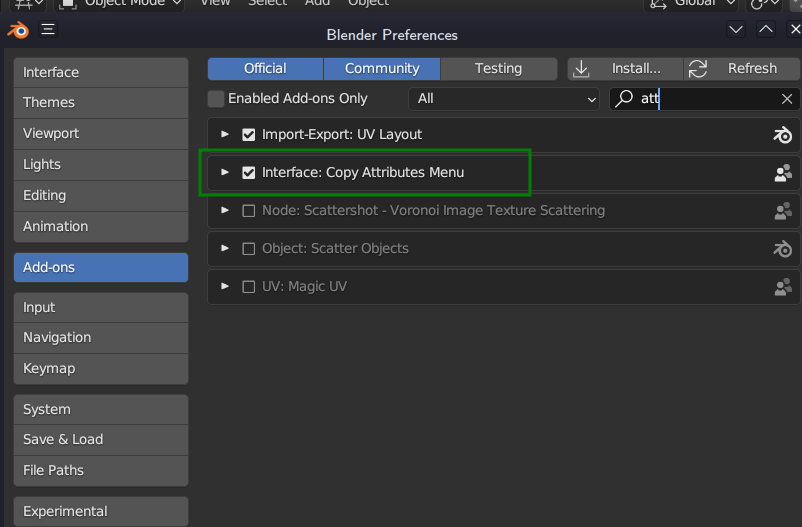Image resolution: width=802 pixels, height=527 pixels.
Task: Expand Import-Export UV Layout details
Action: [225, 134]
